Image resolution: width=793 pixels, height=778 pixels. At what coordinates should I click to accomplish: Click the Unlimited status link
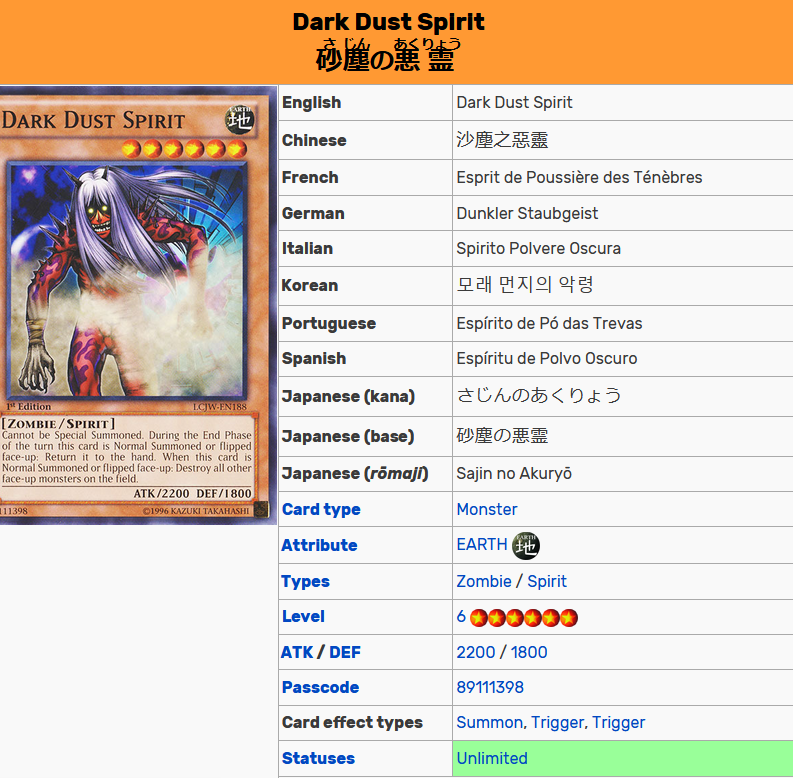click(x=492, y=759)
